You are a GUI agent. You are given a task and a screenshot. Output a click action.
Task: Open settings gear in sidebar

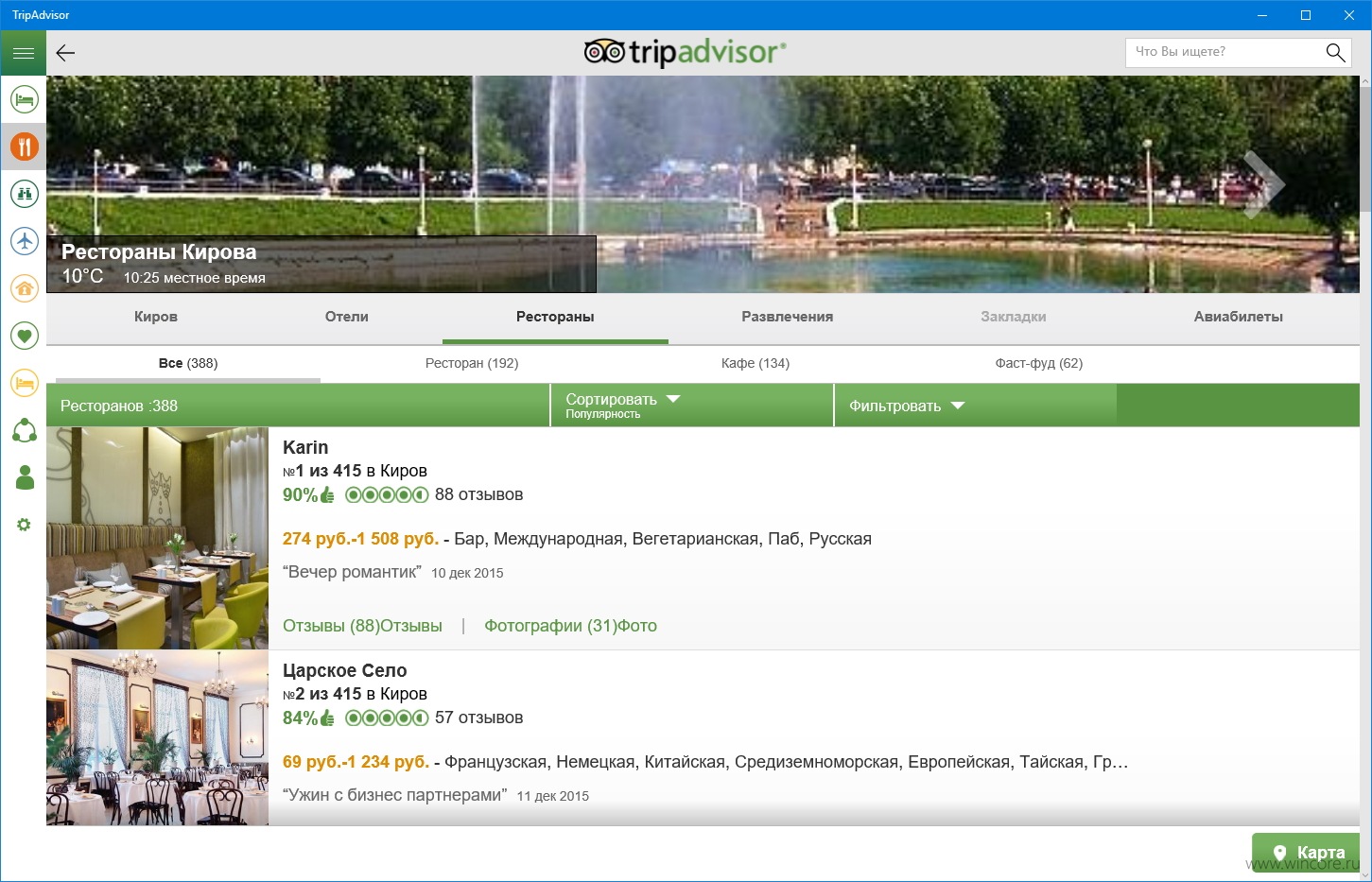click(x=24, y=525)
